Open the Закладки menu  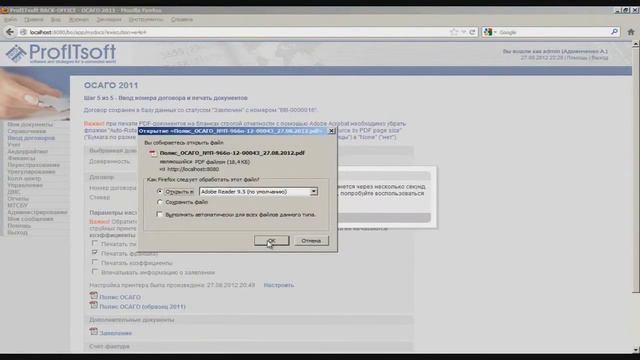point(109,20)
